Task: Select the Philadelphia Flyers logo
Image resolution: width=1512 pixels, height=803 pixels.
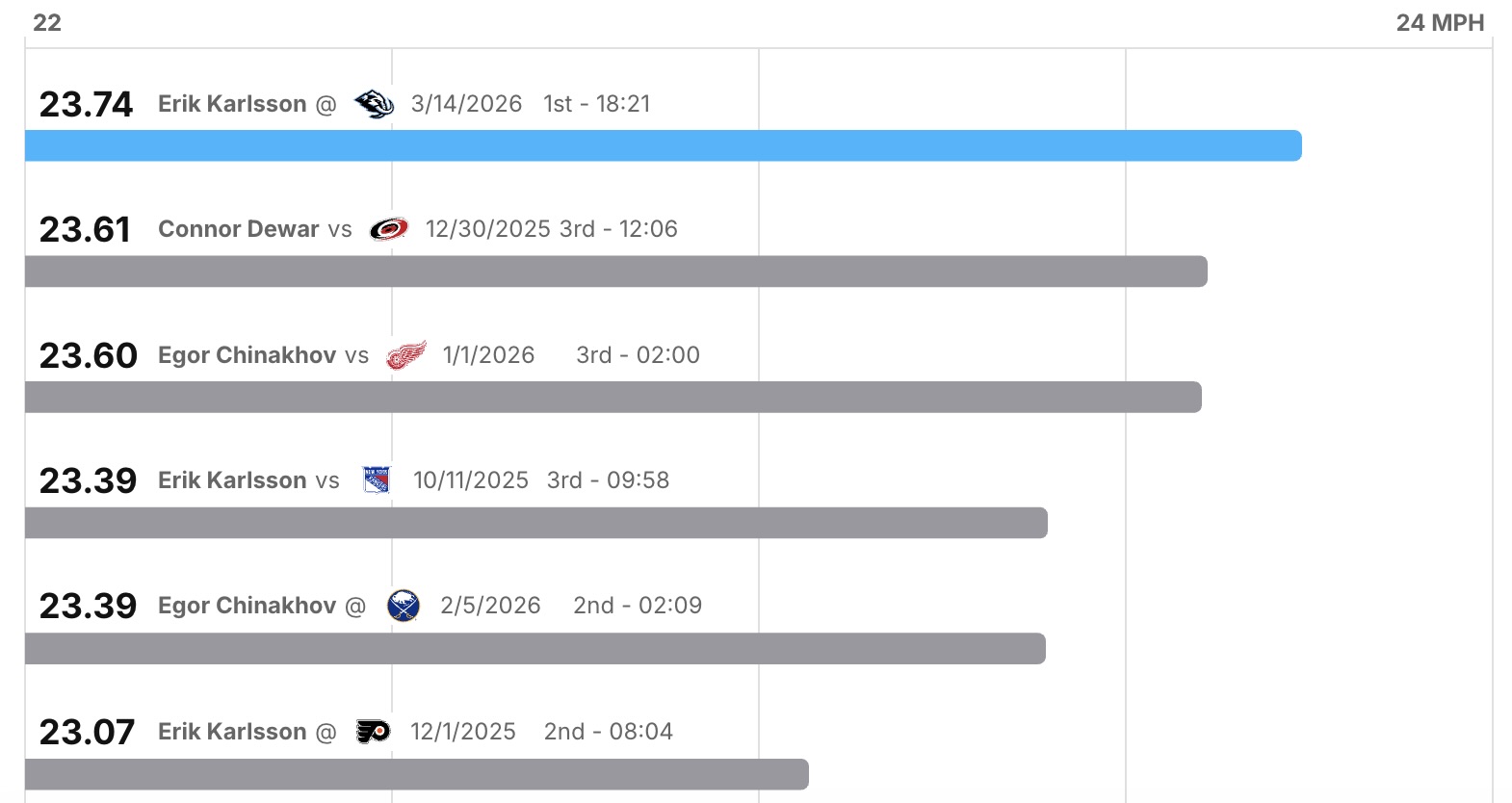Action: pos(374,732)
